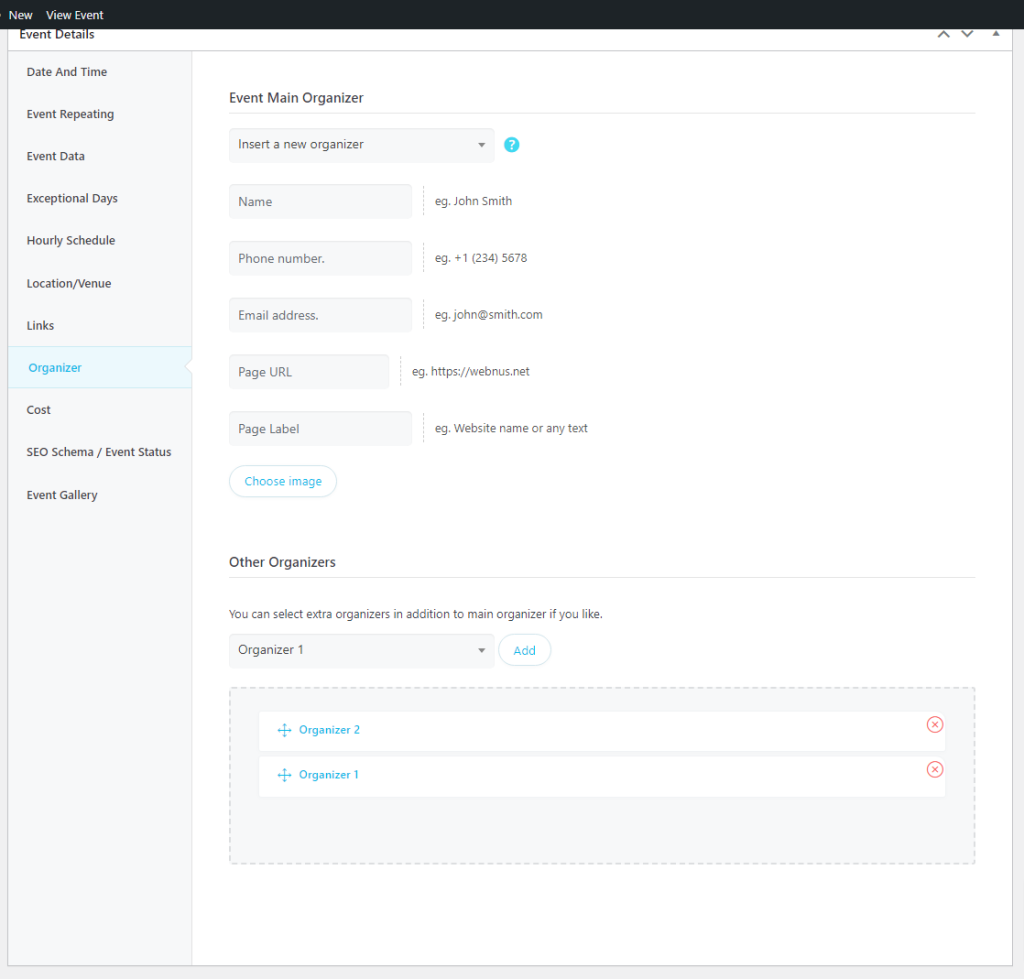
Task: Select the Event Gallery tab
Action: [x=62, y=495]
